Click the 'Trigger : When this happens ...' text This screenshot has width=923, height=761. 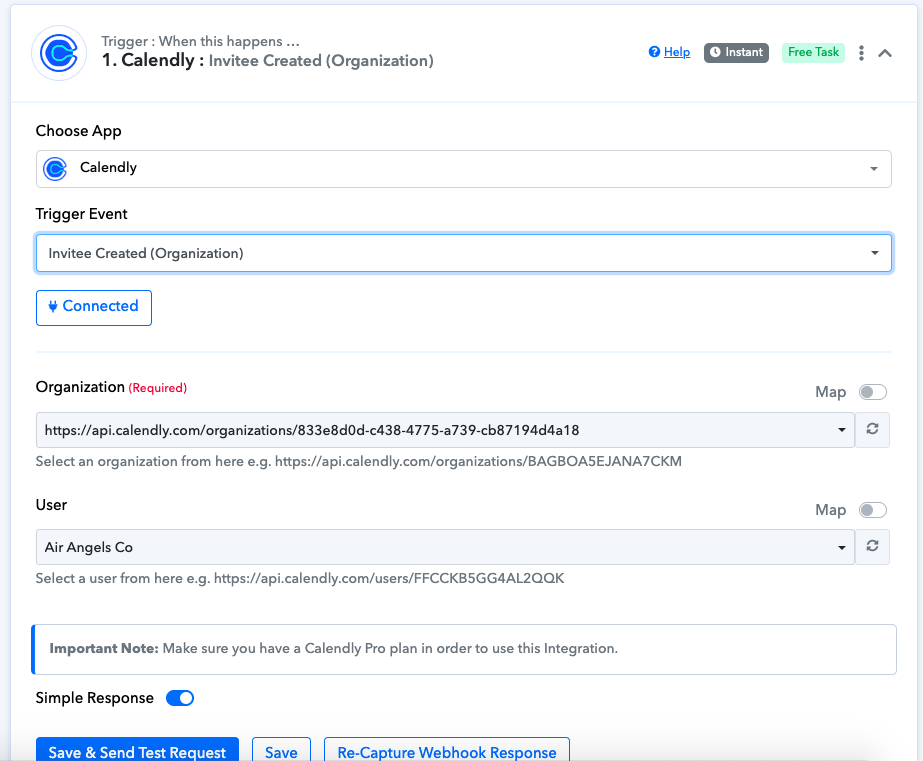click(200, 41)
